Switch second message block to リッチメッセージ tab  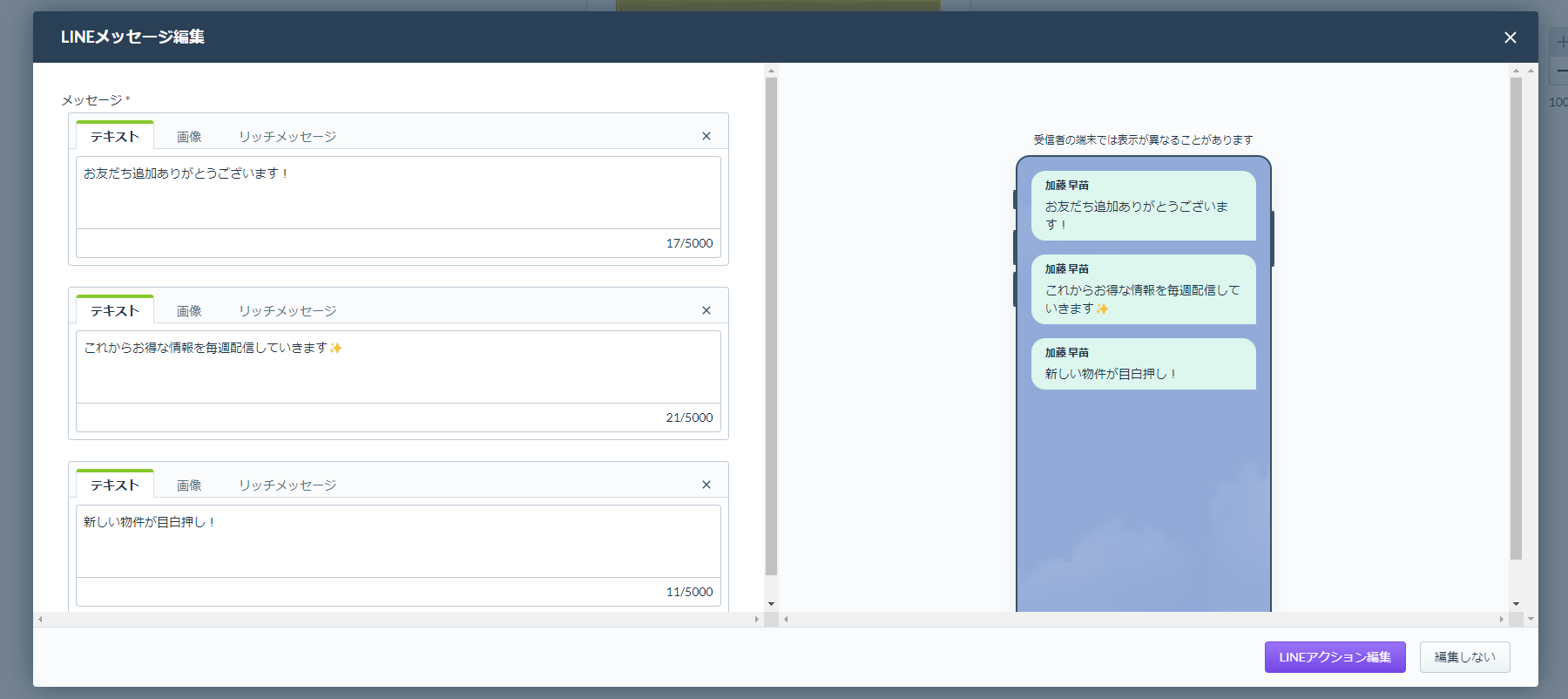pyautogui.click(x=287, y=311)
